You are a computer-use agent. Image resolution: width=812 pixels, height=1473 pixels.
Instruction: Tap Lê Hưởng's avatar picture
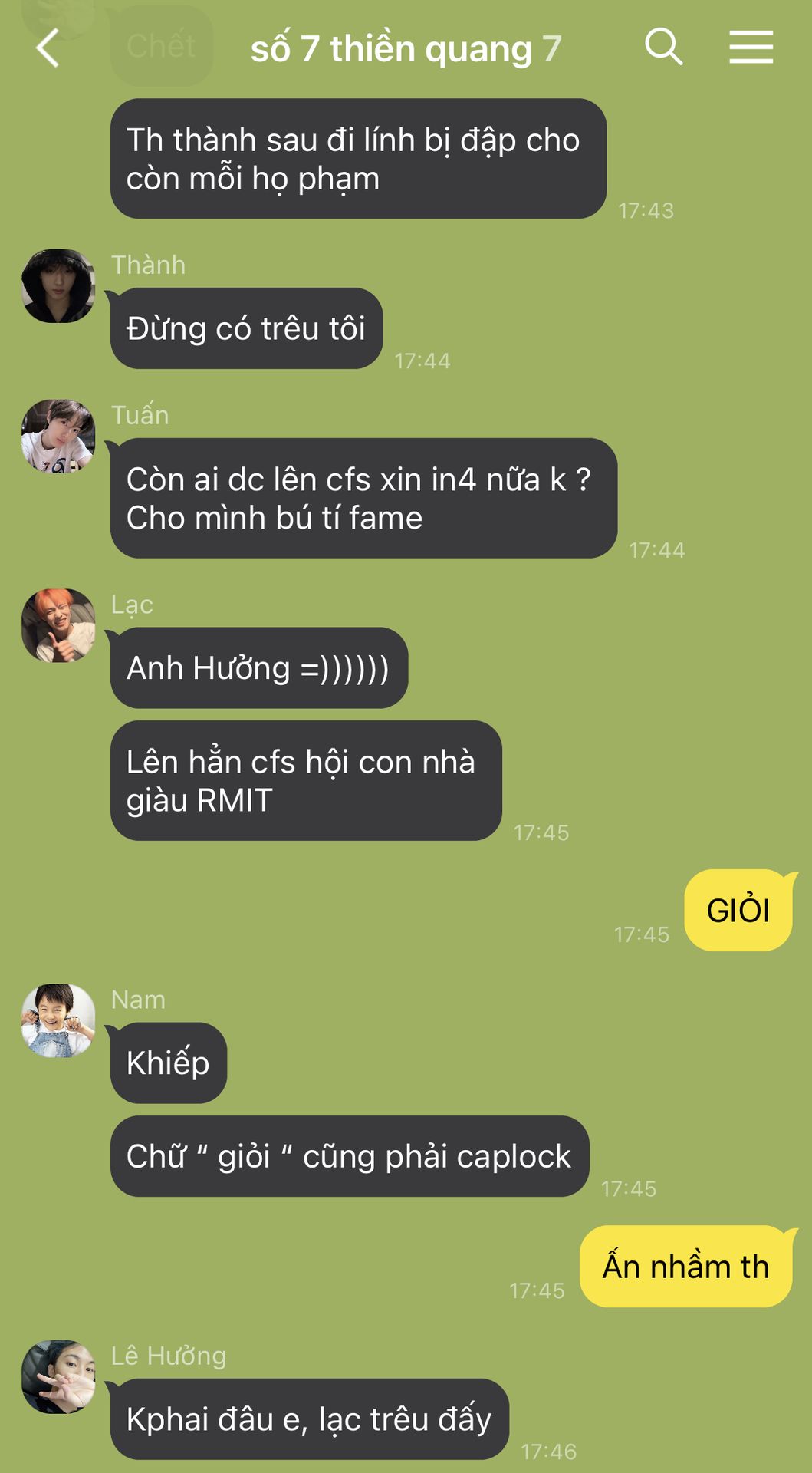coord(58,1376)
